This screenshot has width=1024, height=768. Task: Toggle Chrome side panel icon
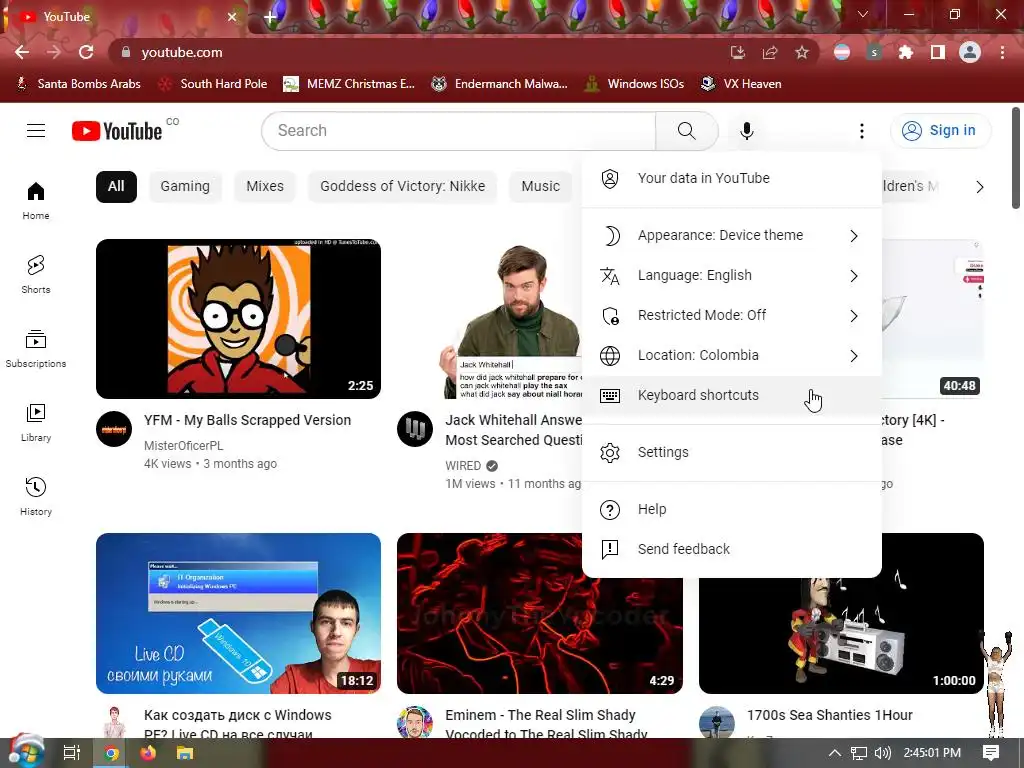click(938, 52)
